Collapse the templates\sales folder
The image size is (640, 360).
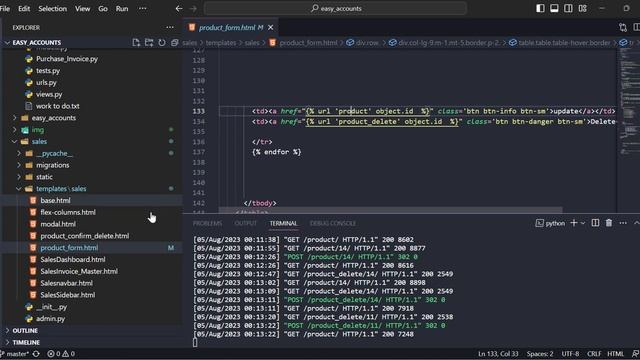click(61, 189)
